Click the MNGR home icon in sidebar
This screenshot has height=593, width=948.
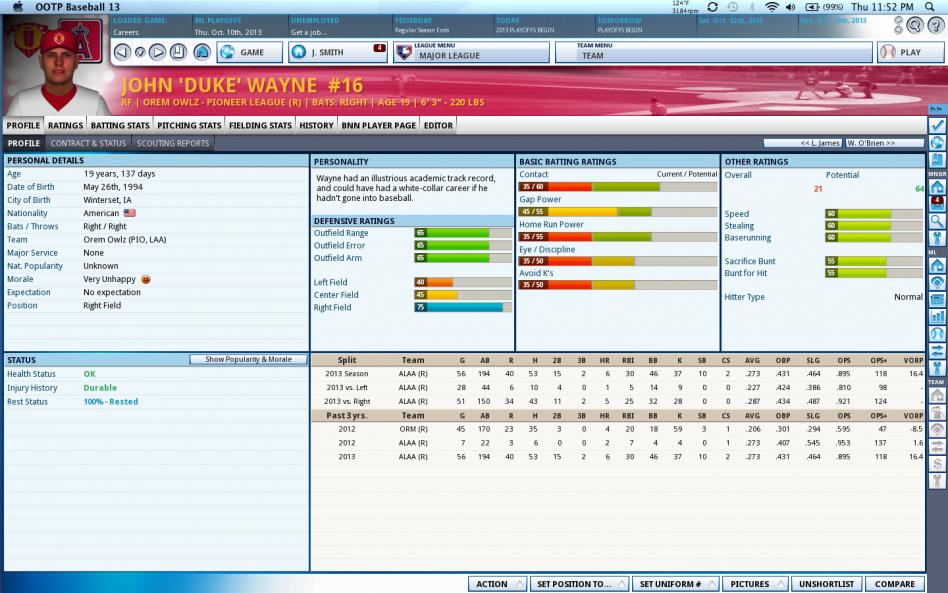coord(937,187)
